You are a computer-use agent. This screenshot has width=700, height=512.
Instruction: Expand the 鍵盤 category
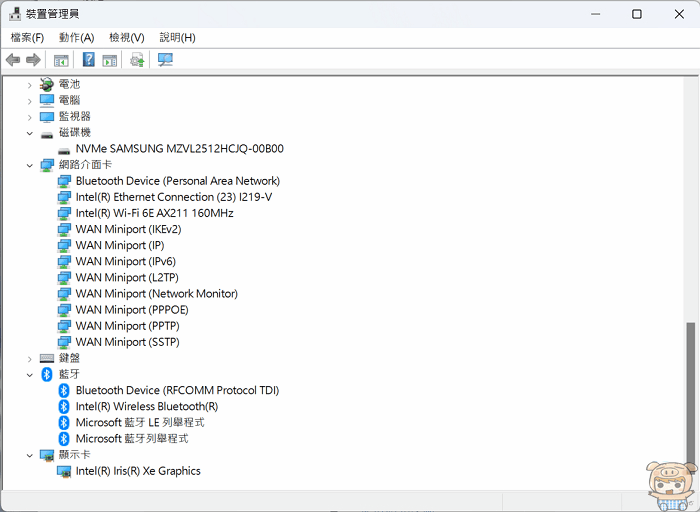[30, 359]
